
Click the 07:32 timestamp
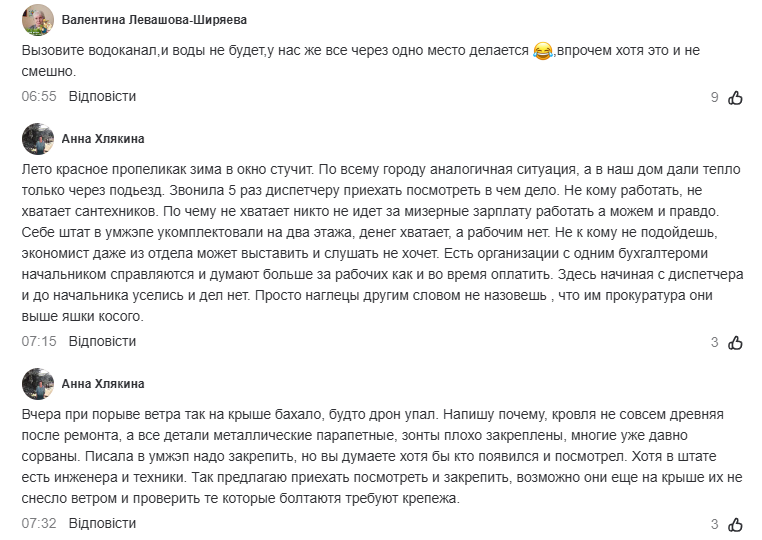click(x=39, y=524)
